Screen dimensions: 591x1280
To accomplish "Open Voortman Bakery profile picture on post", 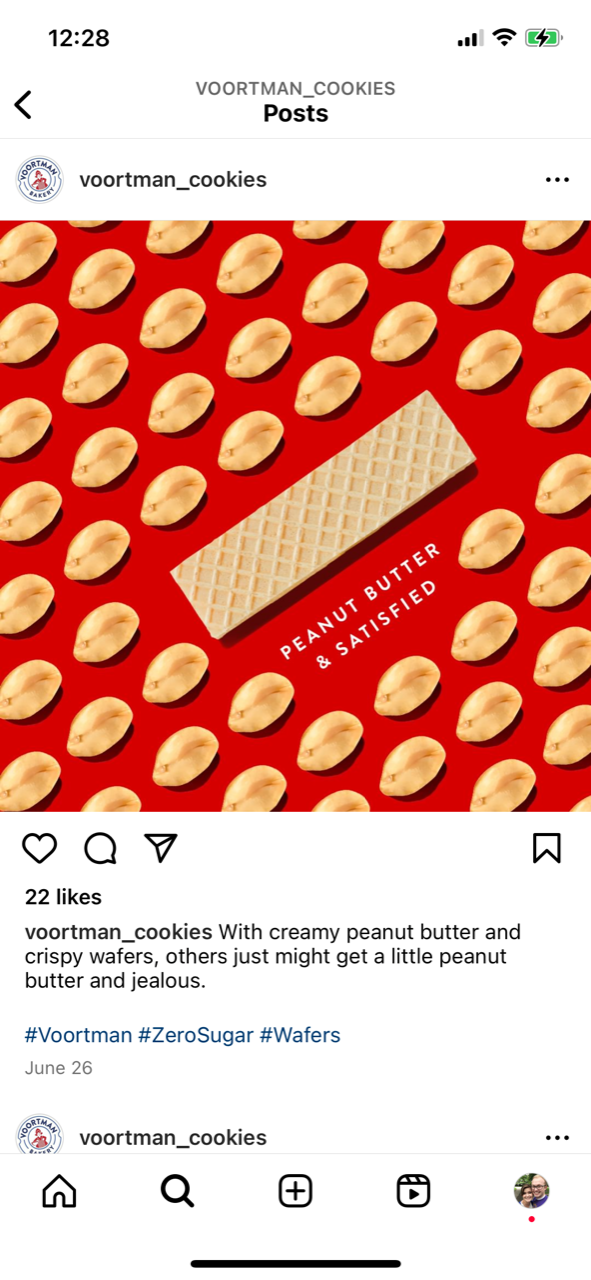I will point(40,180).
